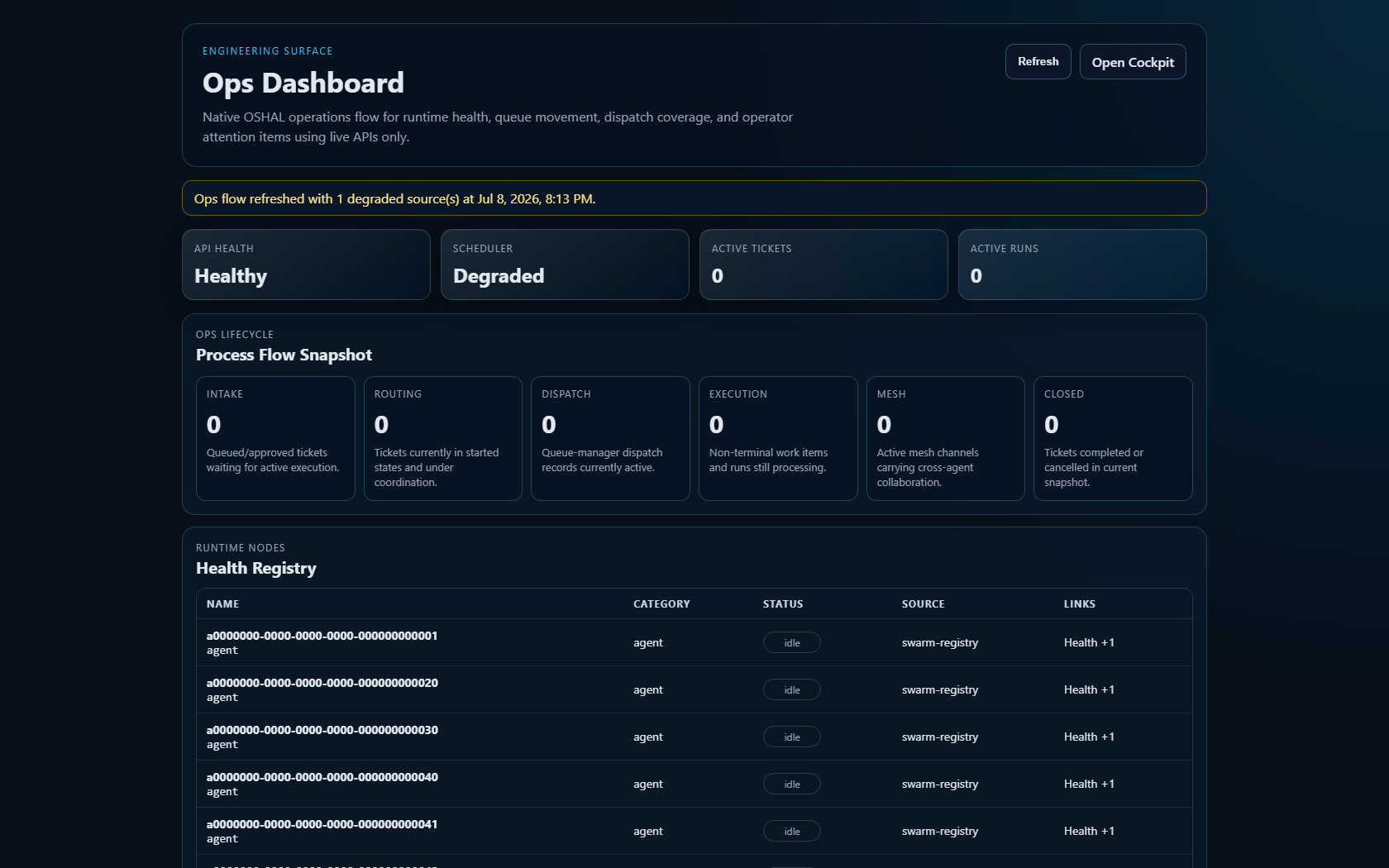This screenshot has width=1389, height=868.
Task: Click the Links column header
Action: pos(1080,604)
